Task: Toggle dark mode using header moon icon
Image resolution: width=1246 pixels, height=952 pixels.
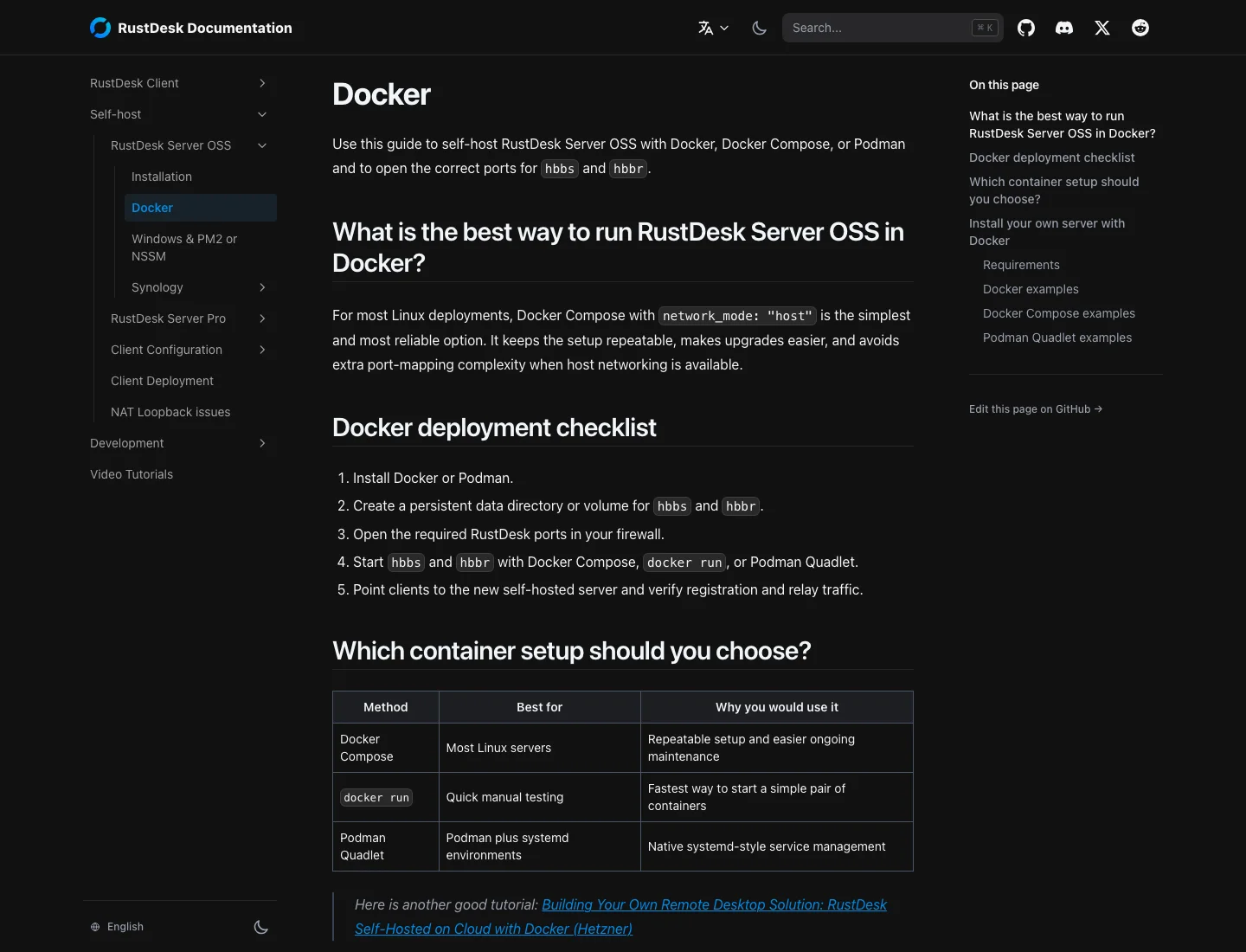Action: [760, 28]
